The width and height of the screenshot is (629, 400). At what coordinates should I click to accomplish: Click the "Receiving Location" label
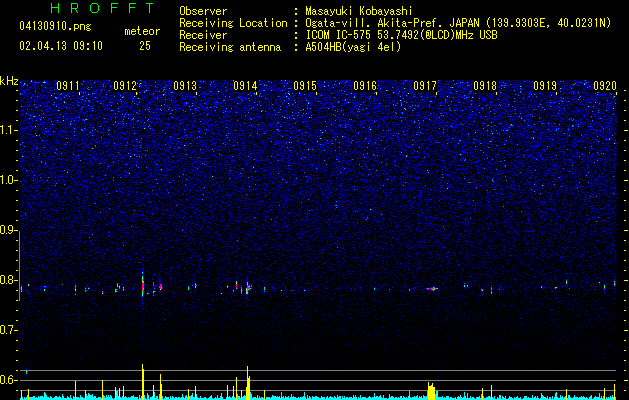[233, 23]
